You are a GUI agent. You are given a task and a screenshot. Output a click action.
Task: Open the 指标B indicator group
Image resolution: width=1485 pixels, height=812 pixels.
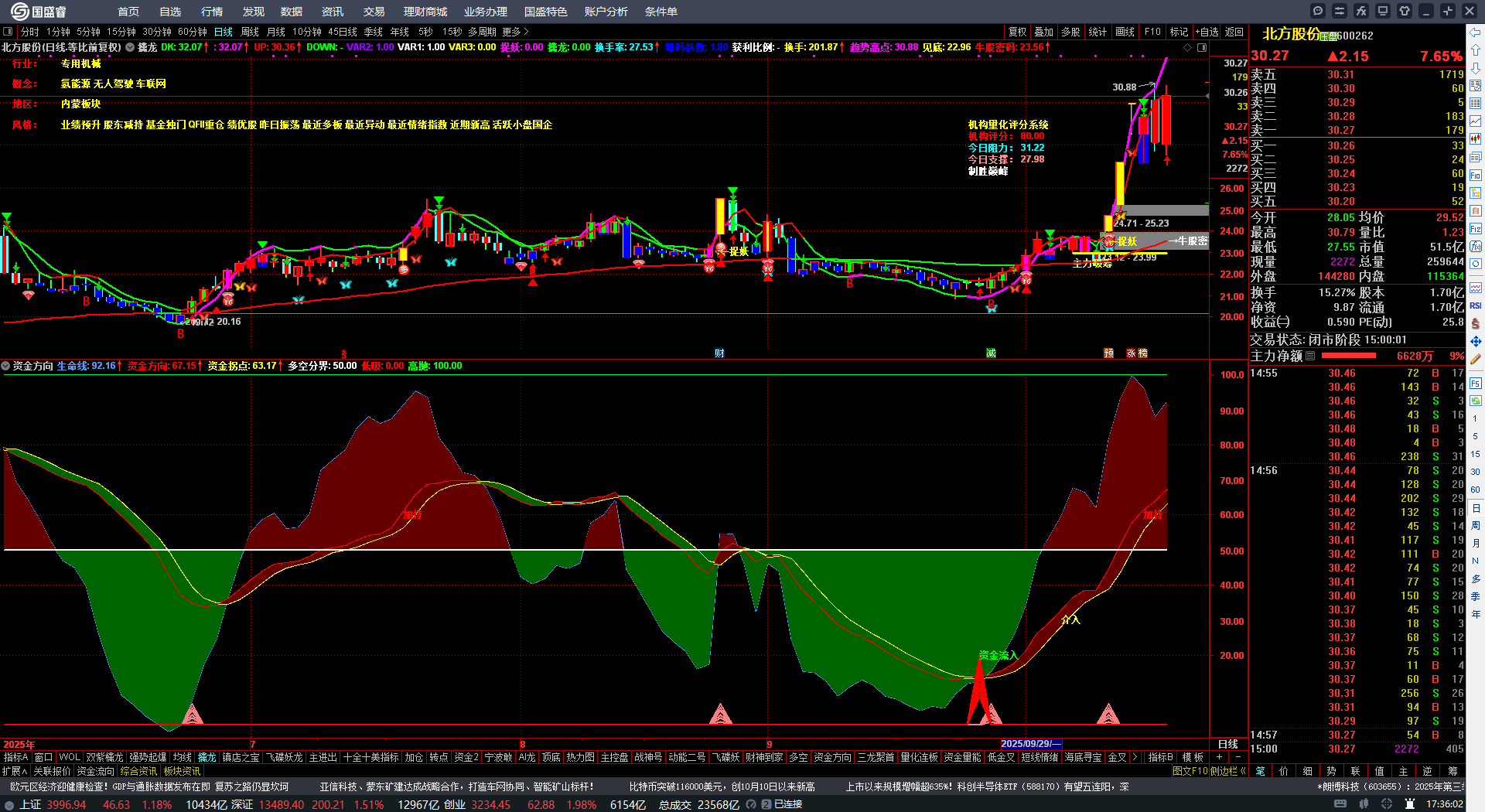(x=1160, y=757)
